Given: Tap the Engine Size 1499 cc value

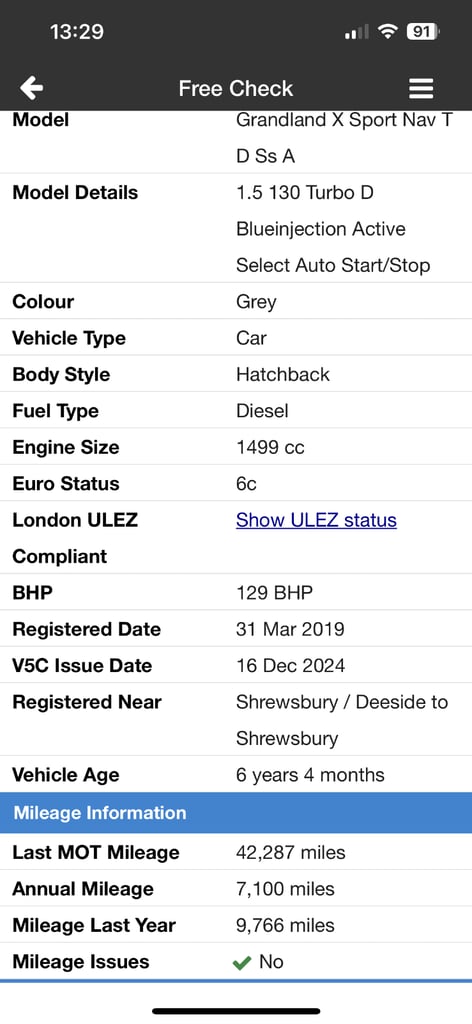Looking at the screenshot, I should tap(270, 447).
